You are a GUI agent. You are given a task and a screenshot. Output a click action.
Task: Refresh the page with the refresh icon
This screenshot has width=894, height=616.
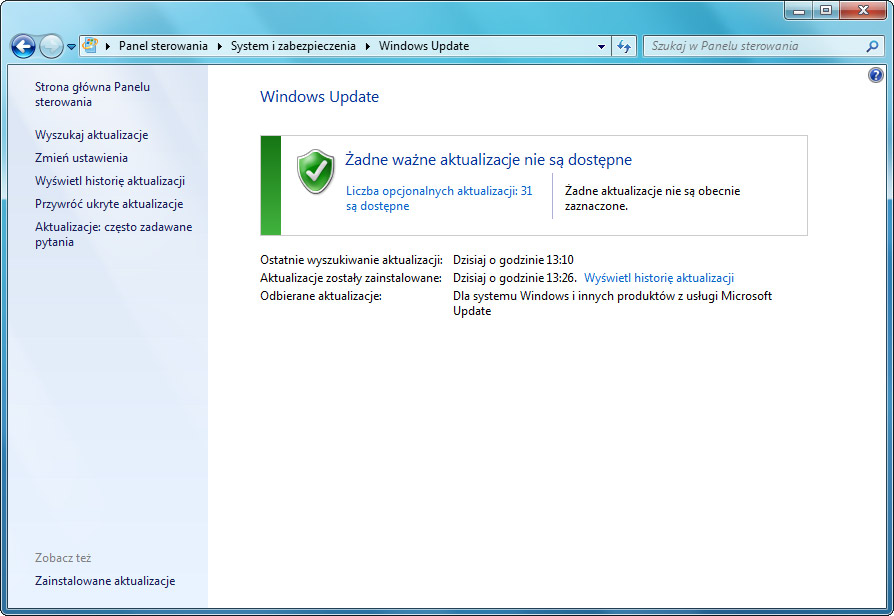(x=624, y=46)
